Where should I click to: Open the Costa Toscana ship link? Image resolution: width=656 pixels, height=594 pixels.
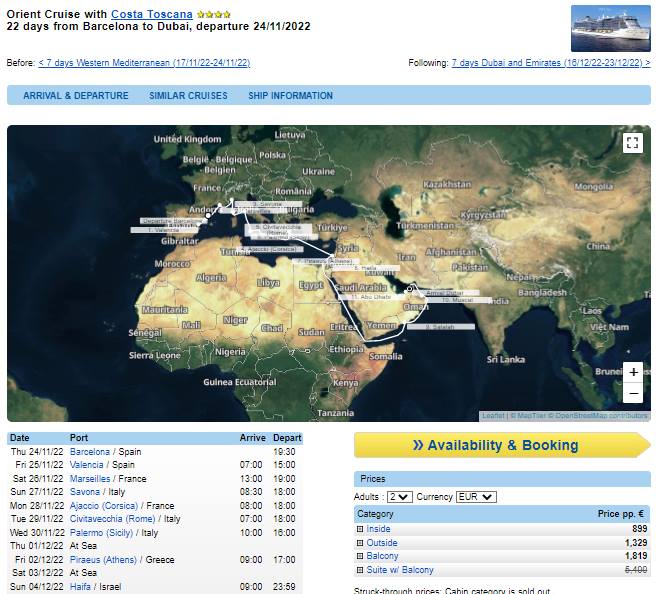(151, 14)
